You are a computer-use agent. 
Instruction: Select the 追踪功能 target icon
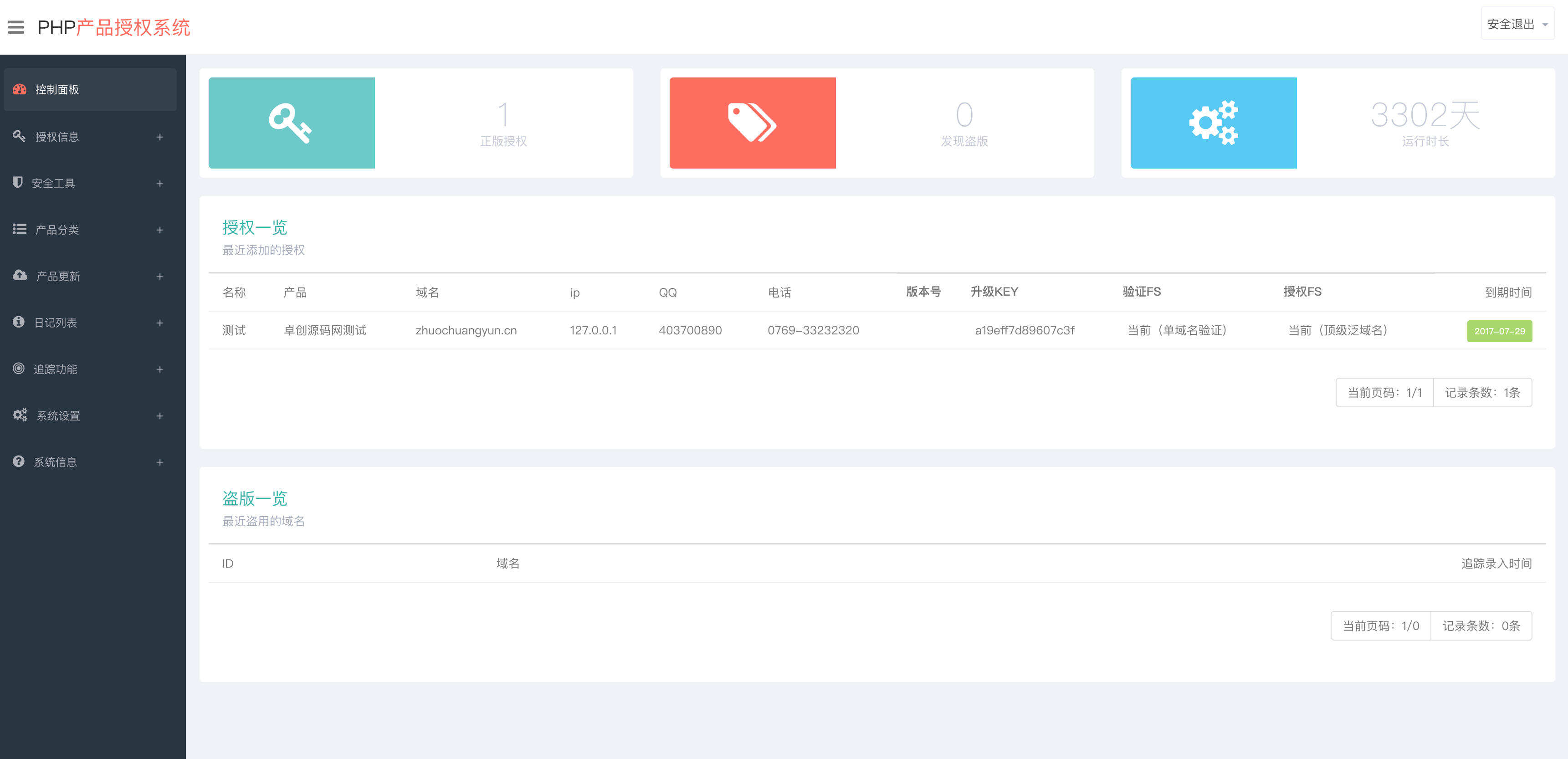[x=18, y=369]
